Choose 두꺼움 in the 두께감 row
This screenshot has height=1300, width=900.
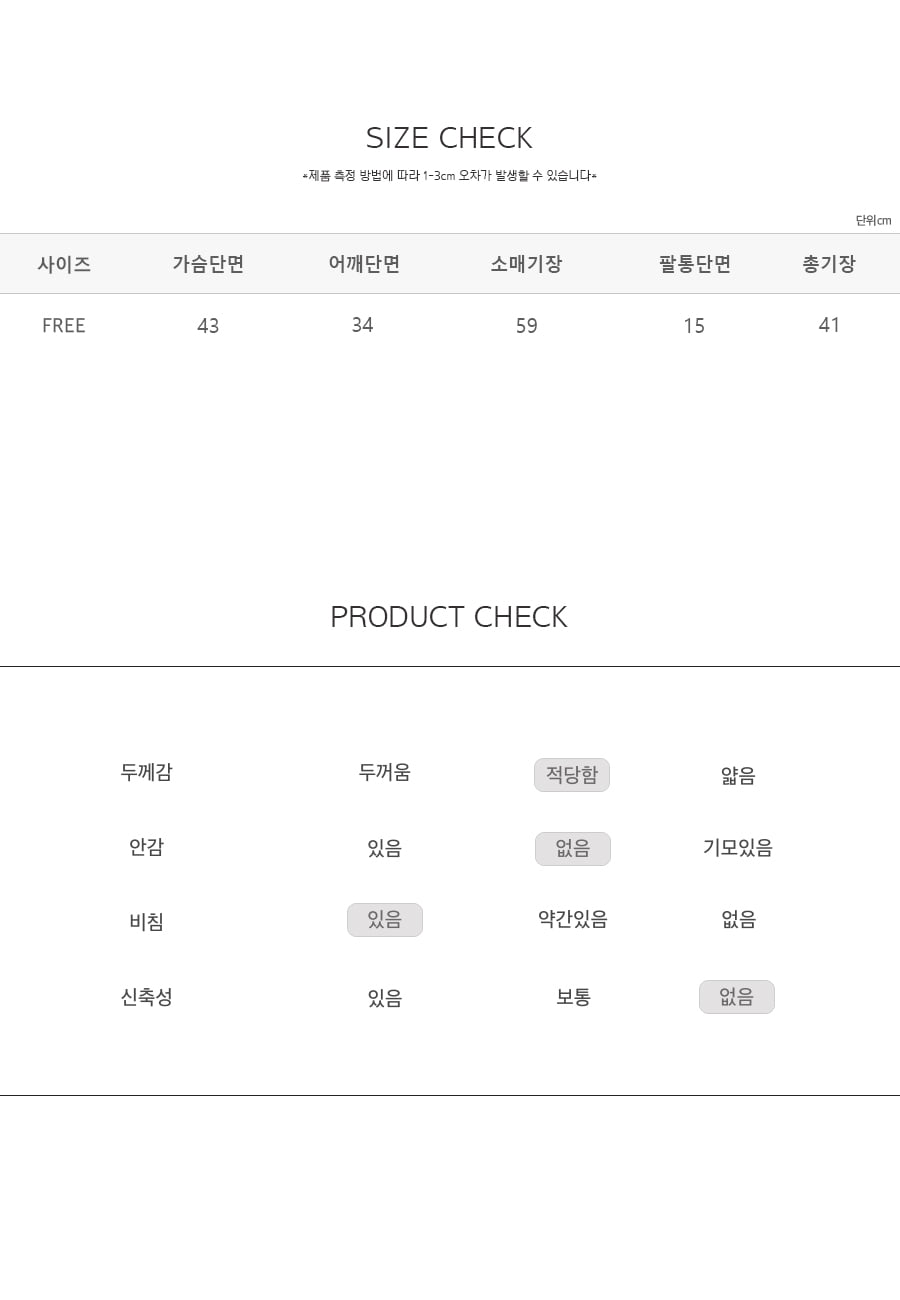[x=385, y=772]
